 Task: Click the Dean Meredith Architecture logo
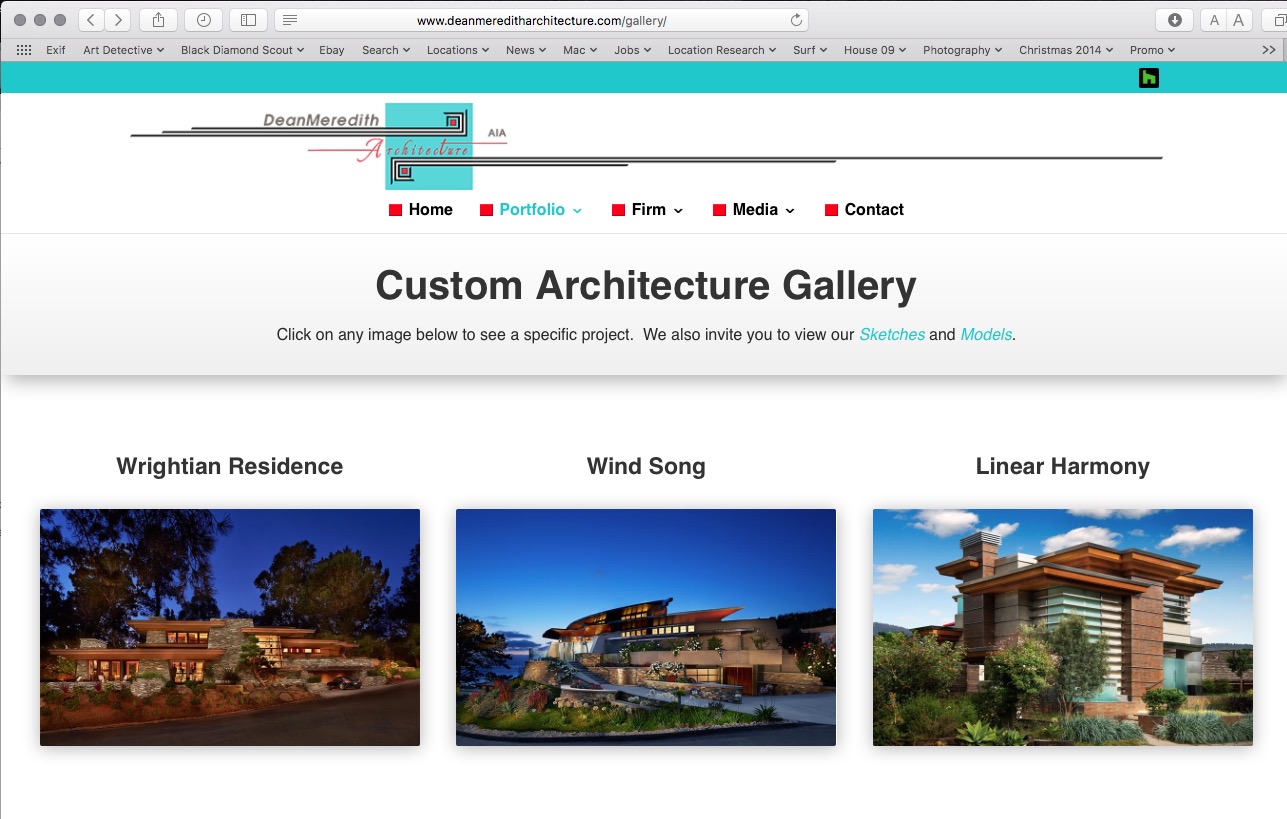click(x=646, y=146)
